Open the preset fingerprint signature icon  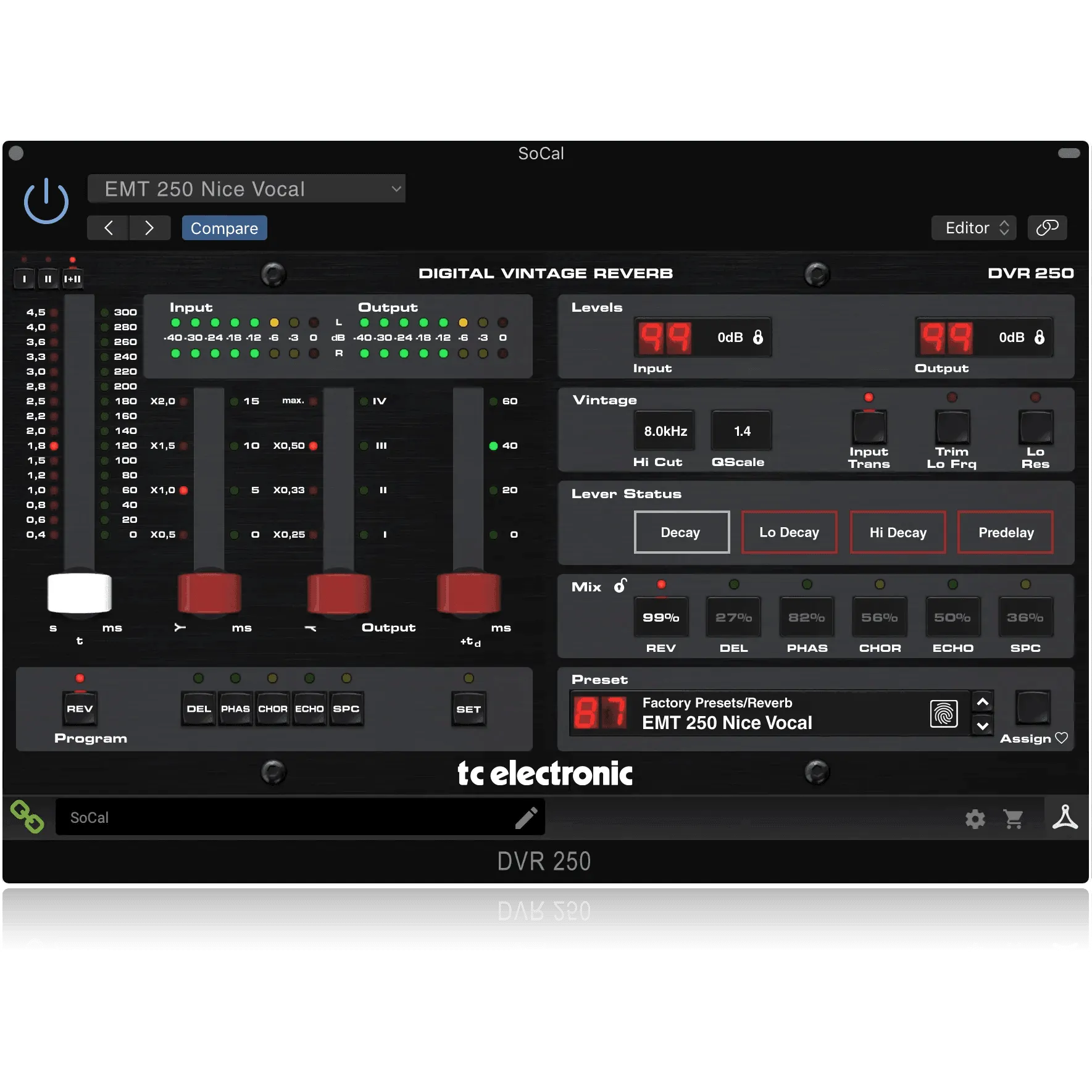944,714
